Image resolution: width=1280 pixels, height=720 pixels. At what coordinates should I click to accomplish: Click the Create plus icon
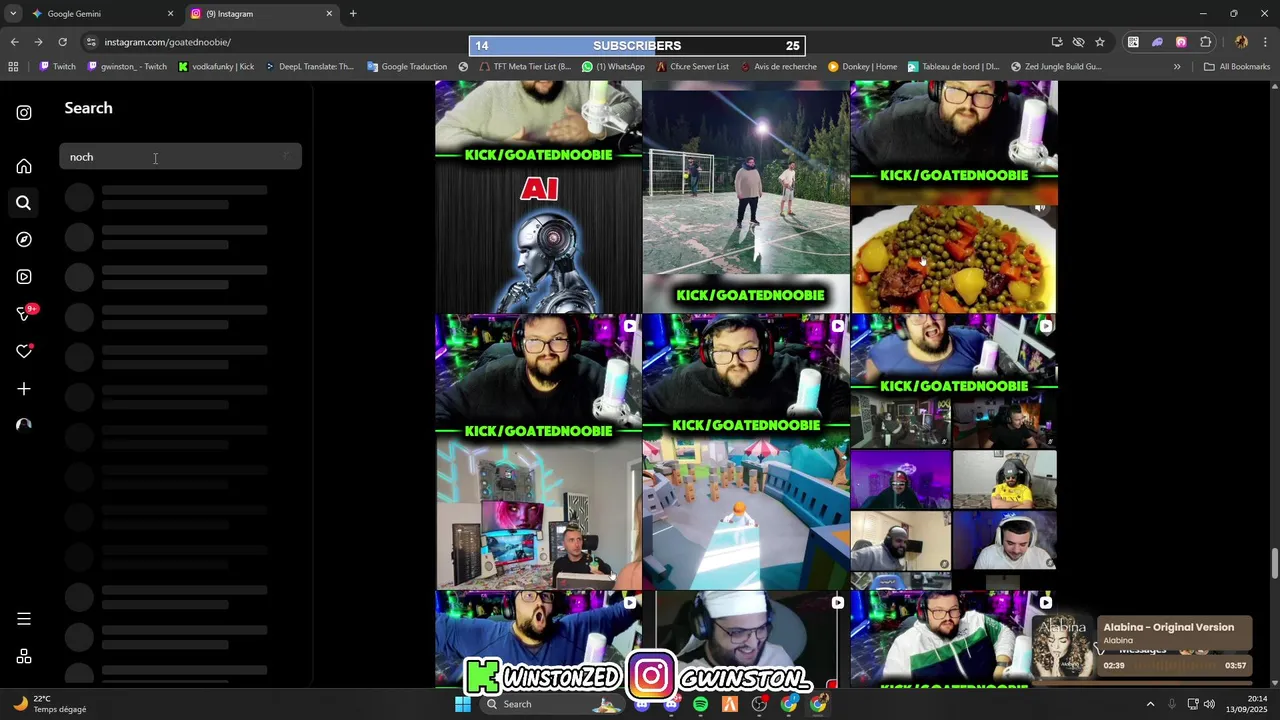coord(24,389)
